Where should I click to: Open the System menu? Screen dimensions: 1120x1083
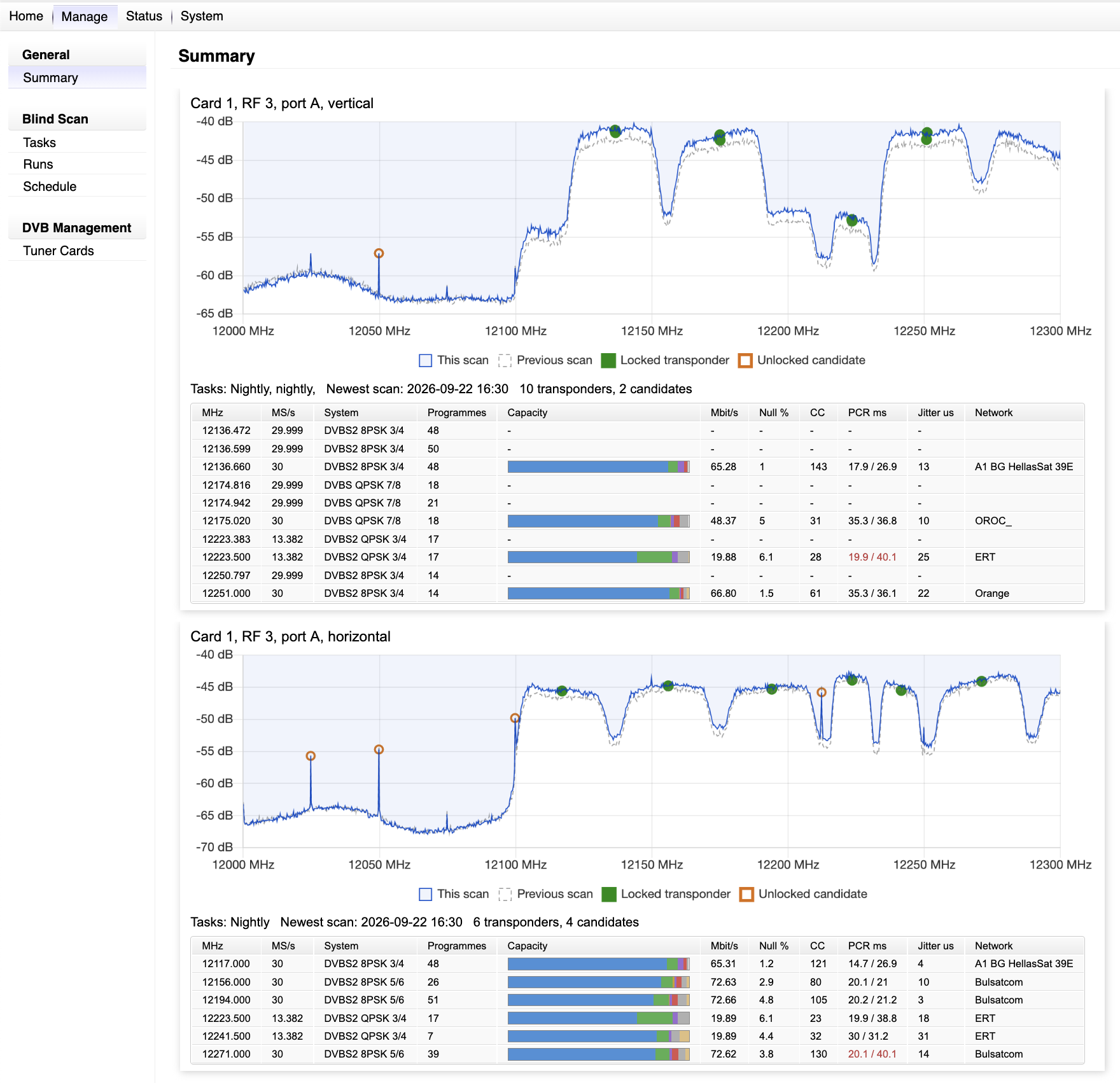[202, 16]
